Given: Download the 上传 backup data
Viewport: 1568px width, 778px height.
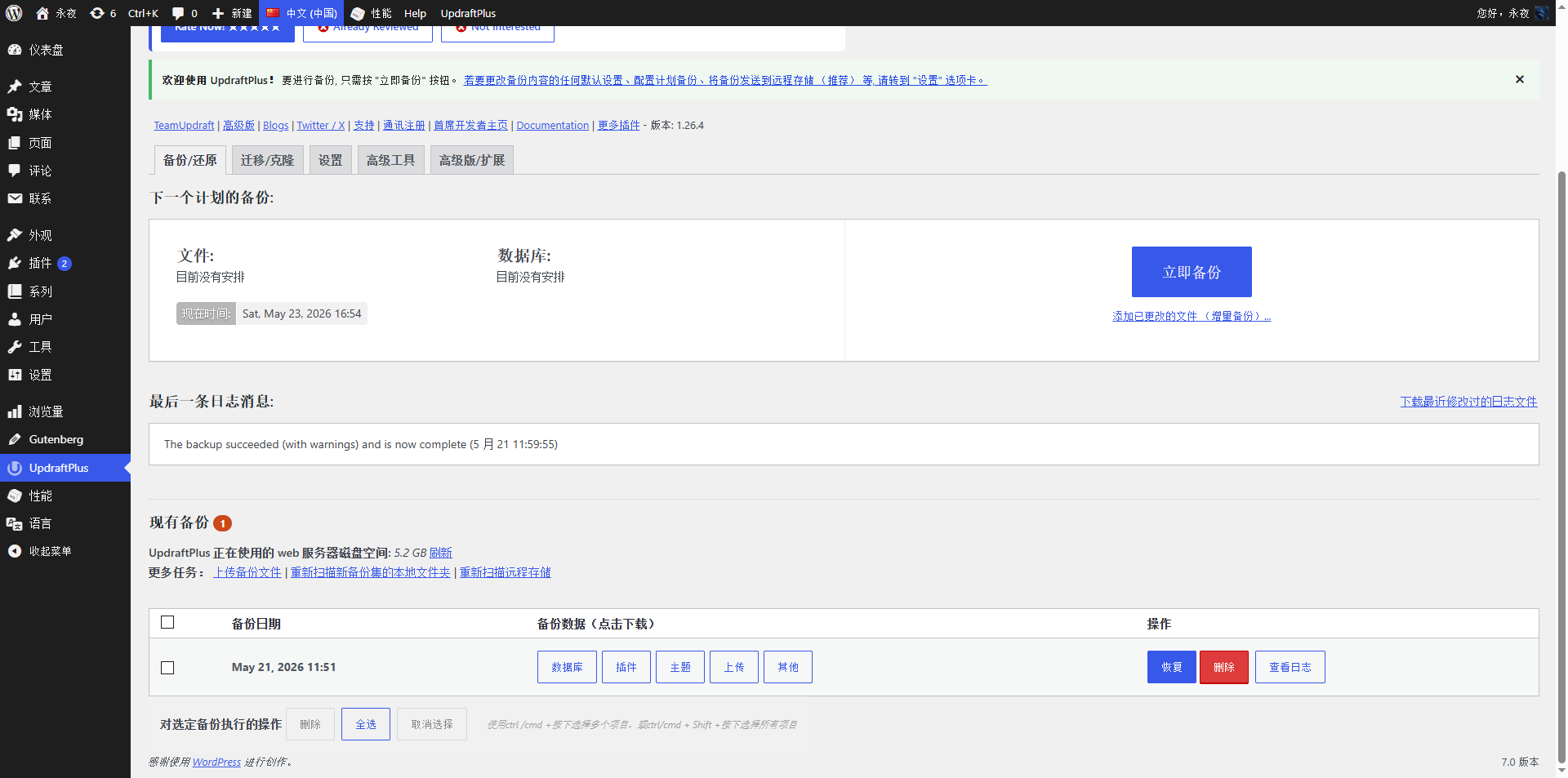Looking at the screenshot, I should [734, 667].
